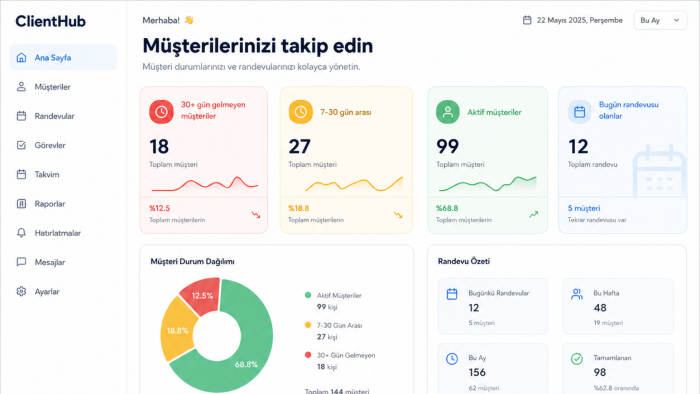The height and width of the screenshot is (394, 700).
Task: Click the Bu Ay clock icon in summary
Action: coord(452,359)
